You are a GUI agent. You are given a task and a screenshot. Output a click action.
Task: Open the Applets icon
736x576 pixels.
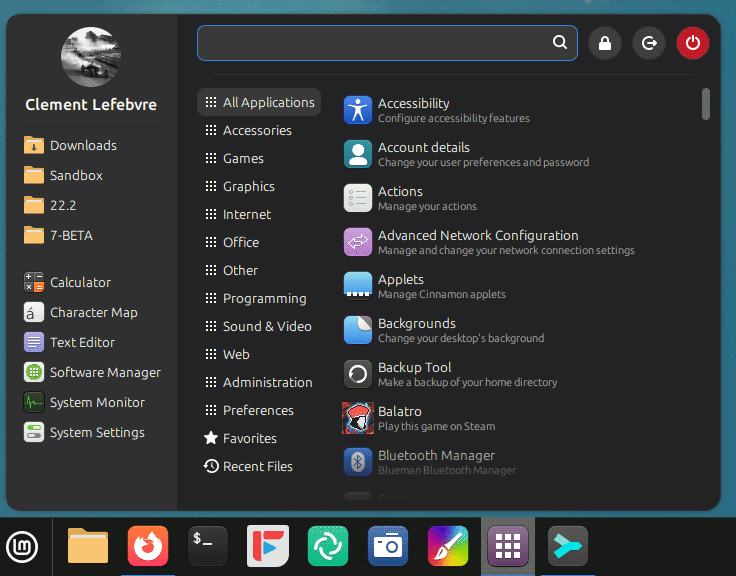point(358,286)
